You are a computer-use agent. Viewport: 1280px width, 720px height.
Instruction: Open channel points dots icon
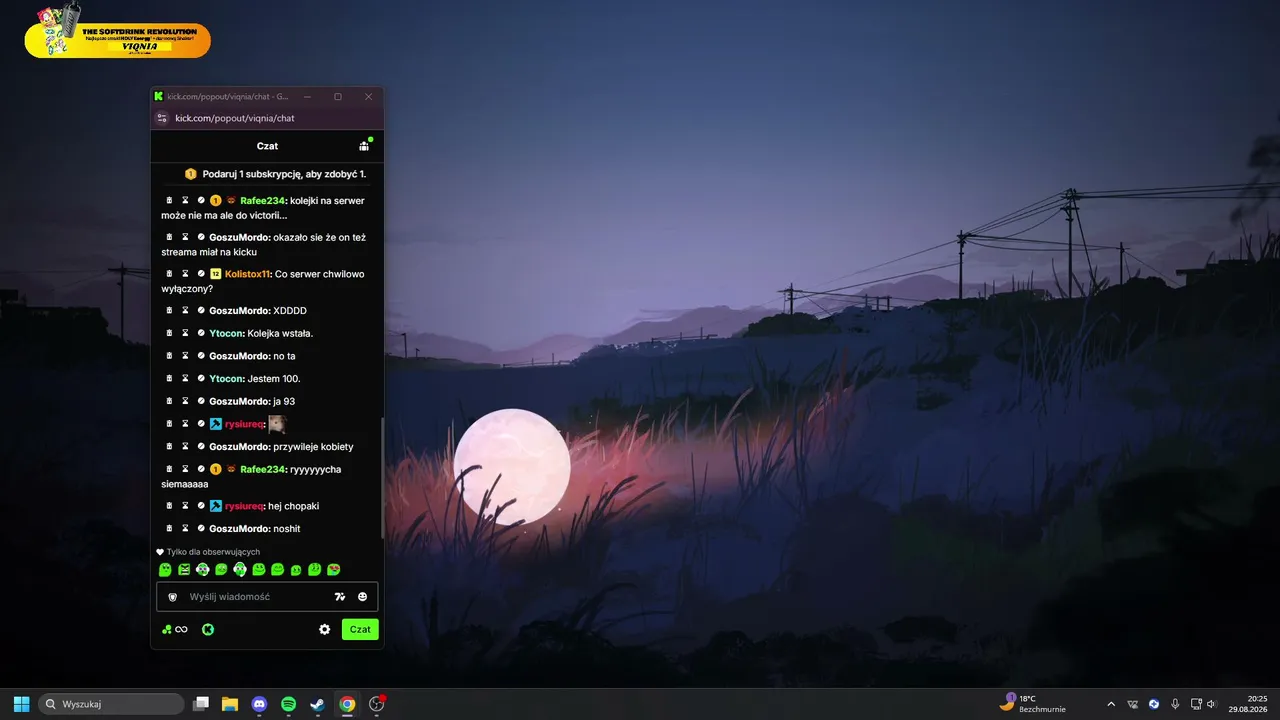coord(167,629)
